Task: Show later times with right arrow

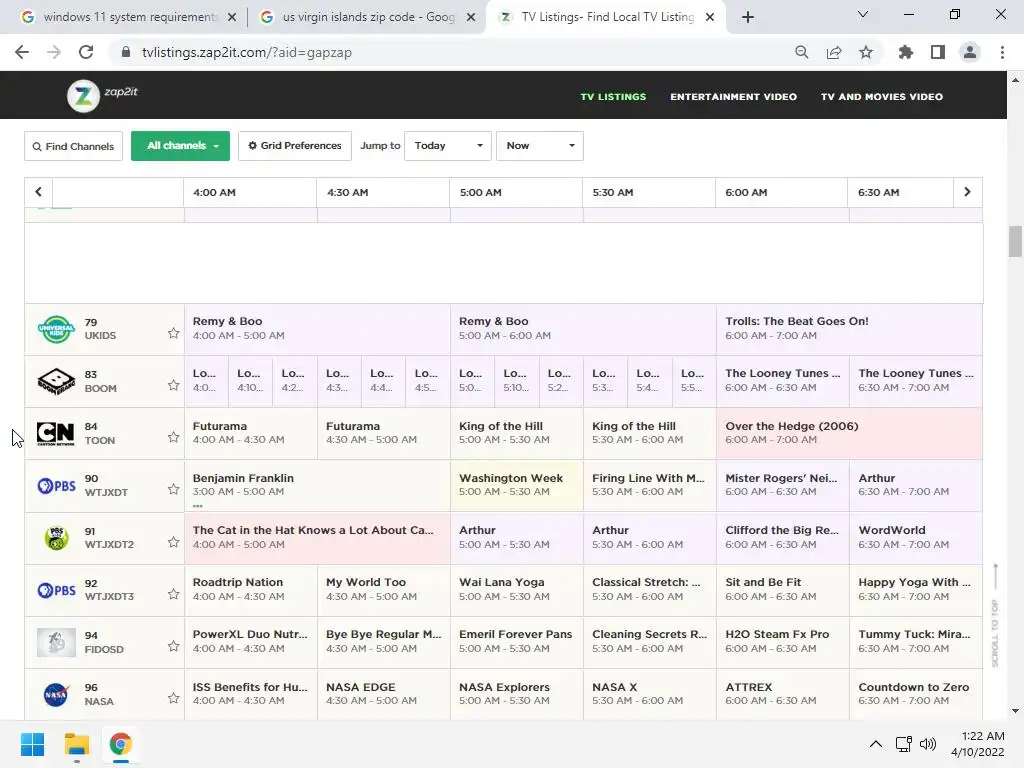Action: point(967,192)
